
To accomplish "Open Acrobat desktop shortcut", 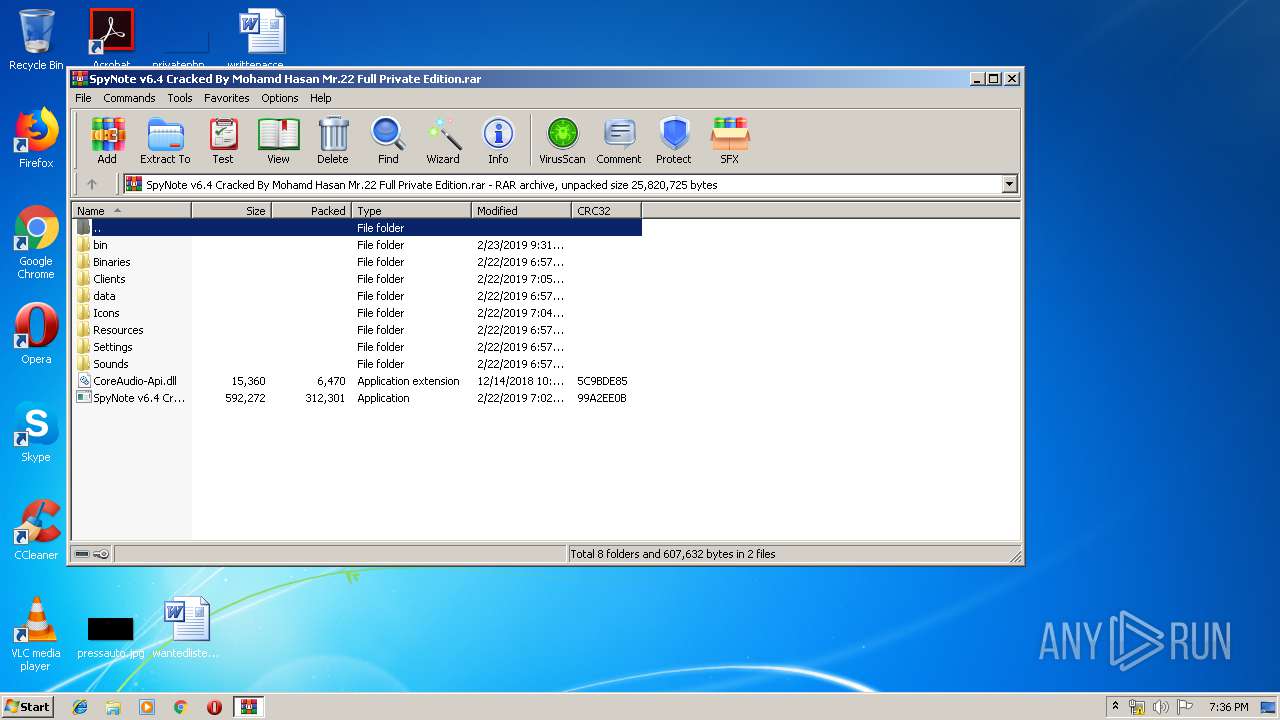I will [x=111, y=39].
